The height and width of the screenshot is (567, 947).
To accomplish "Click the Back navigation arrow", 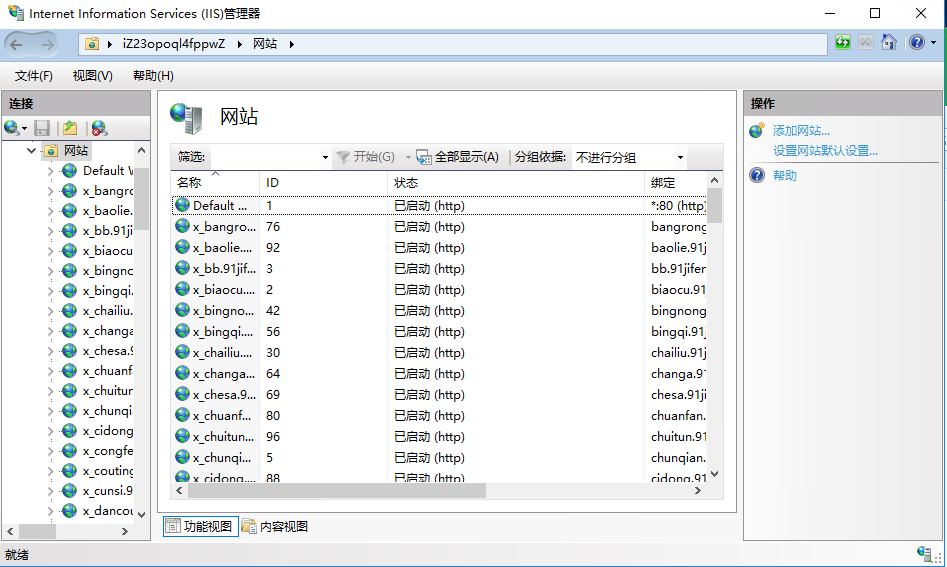I will pyautogui.click(x=16, y=44).
